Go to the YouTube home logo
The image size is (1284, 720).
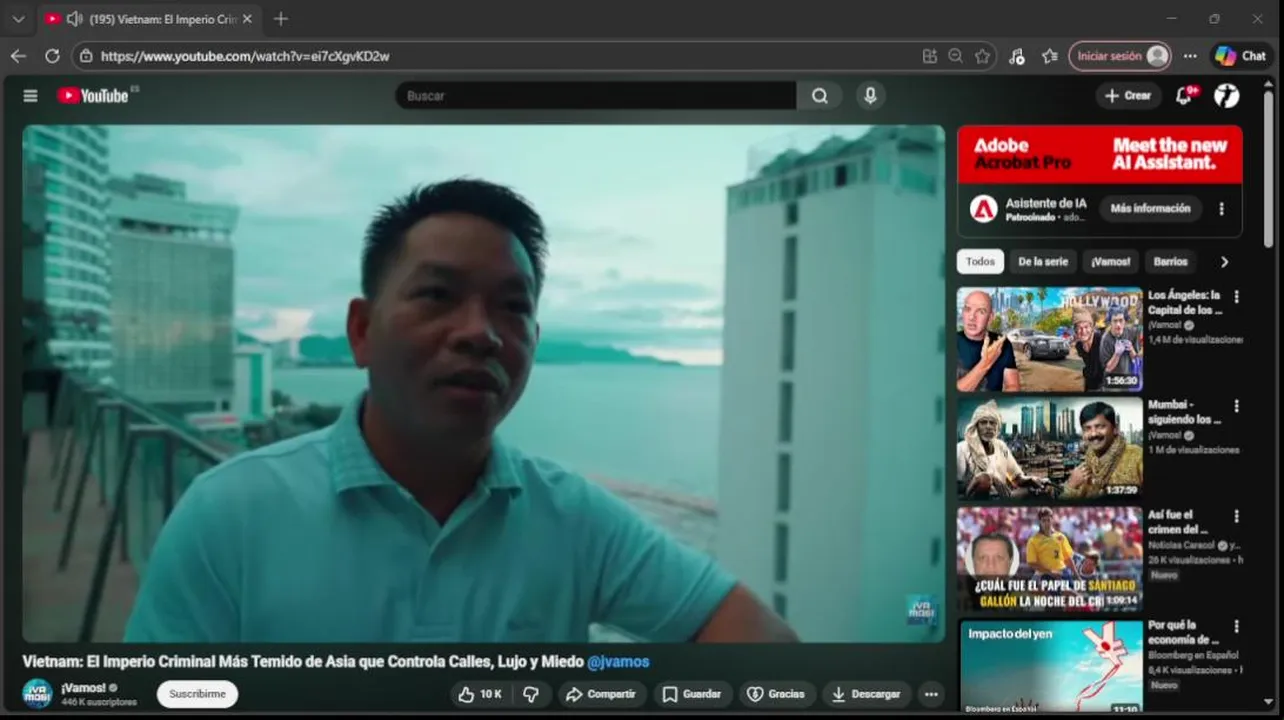click(93, 96)
